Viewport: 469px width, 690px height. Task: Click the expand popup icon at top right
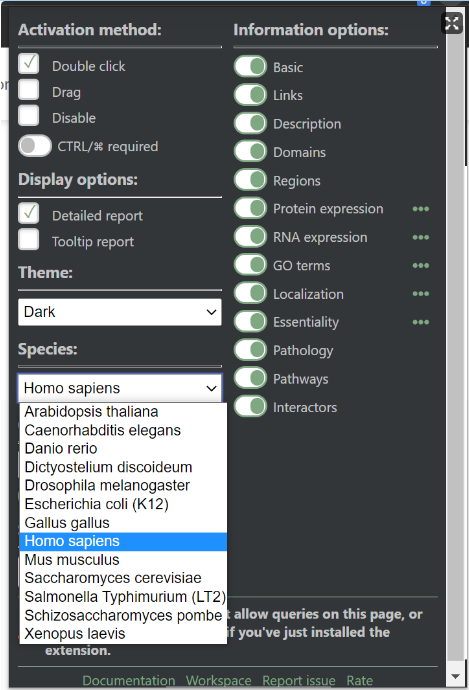(451, 23)
